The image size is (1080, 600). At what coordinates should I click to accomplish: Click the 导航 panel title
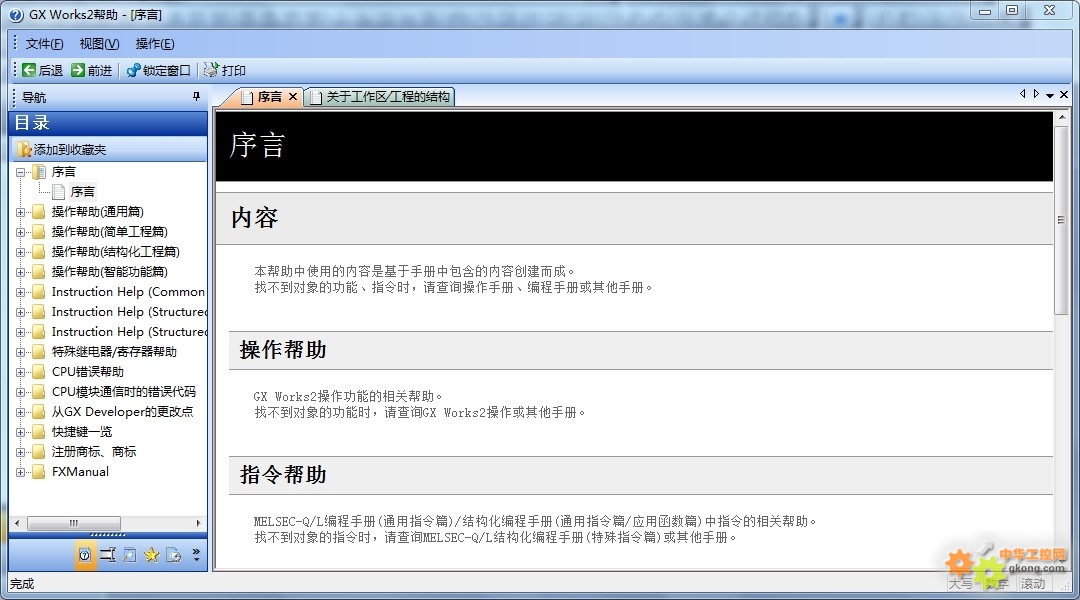34,98
